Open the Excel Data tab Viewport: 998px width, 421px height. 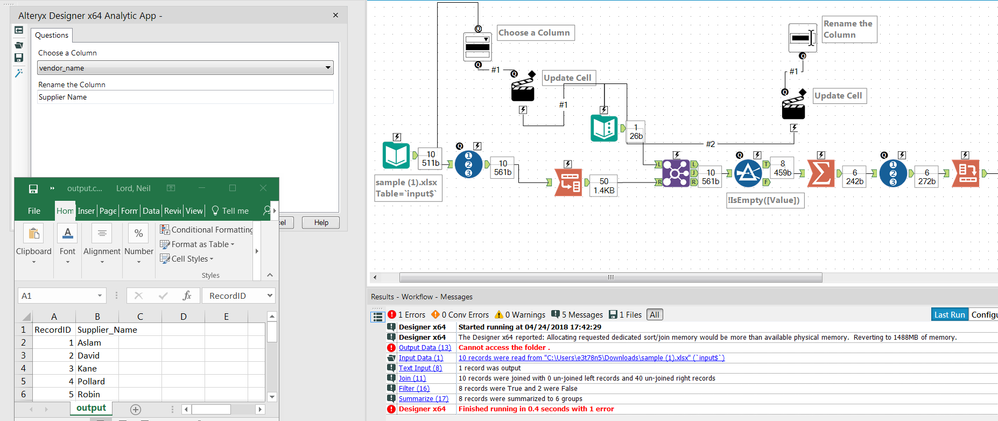tap(151, 211)
